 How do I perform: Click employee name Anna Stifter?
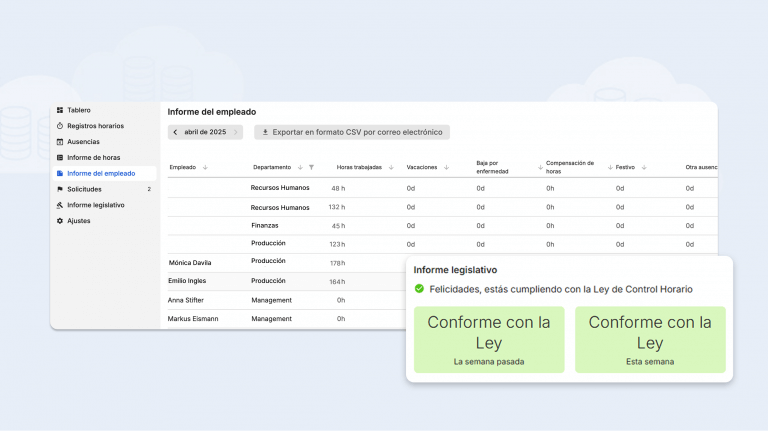186,300
